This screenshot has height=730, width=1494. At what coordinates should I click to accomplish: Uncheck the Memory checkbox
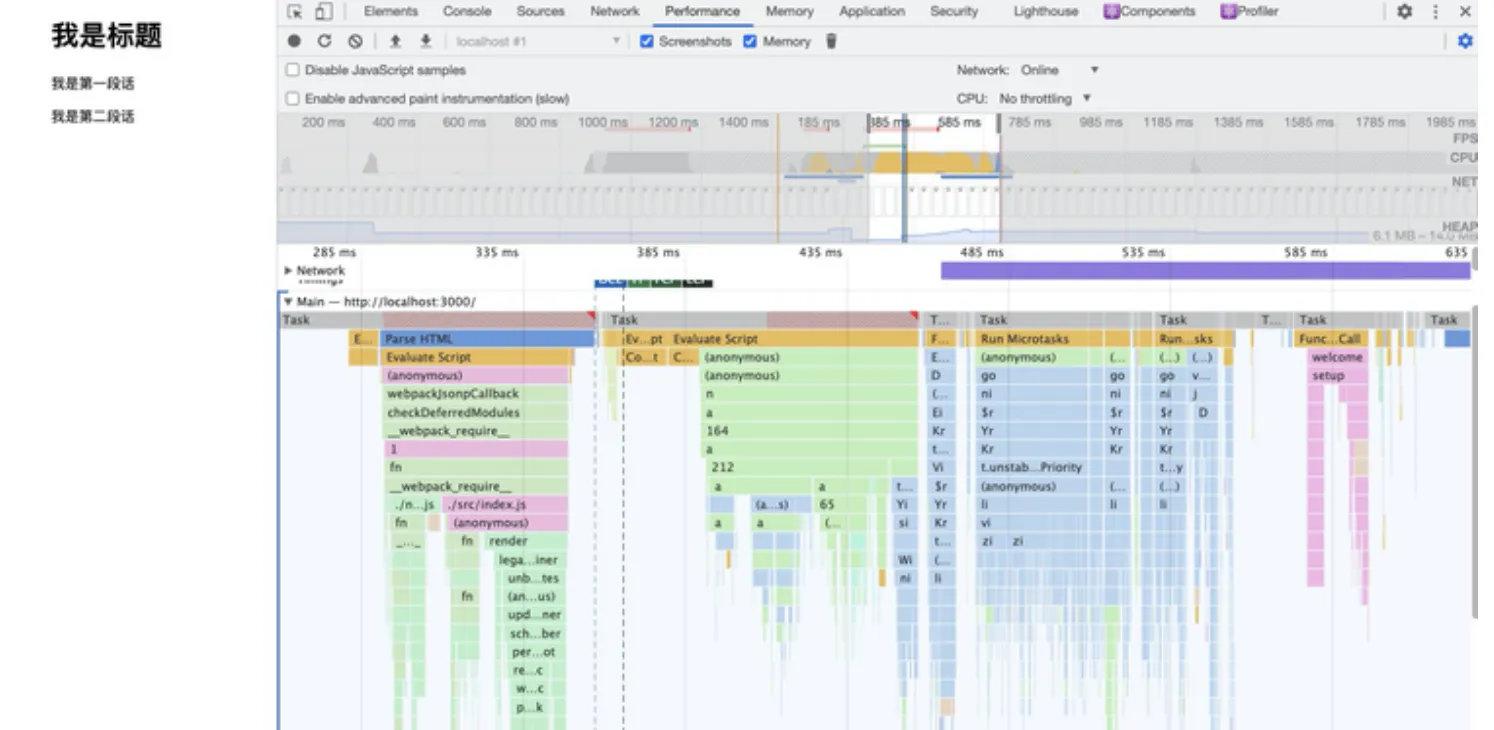[x=751, y=42]
